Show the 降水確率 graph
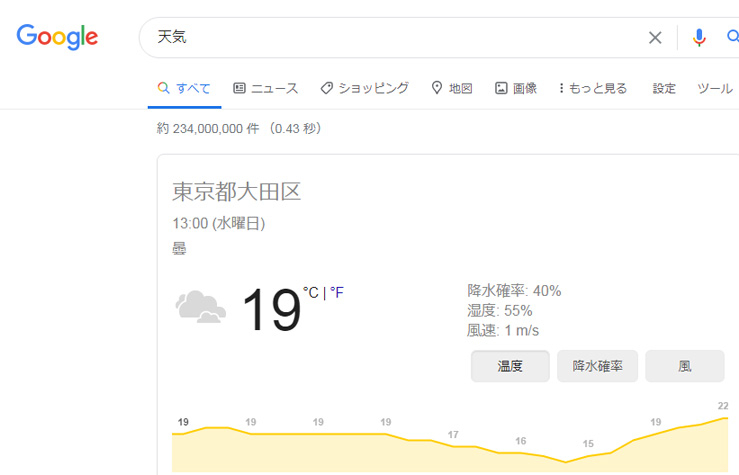Screen dimensions: 739x475 (598, 366)
